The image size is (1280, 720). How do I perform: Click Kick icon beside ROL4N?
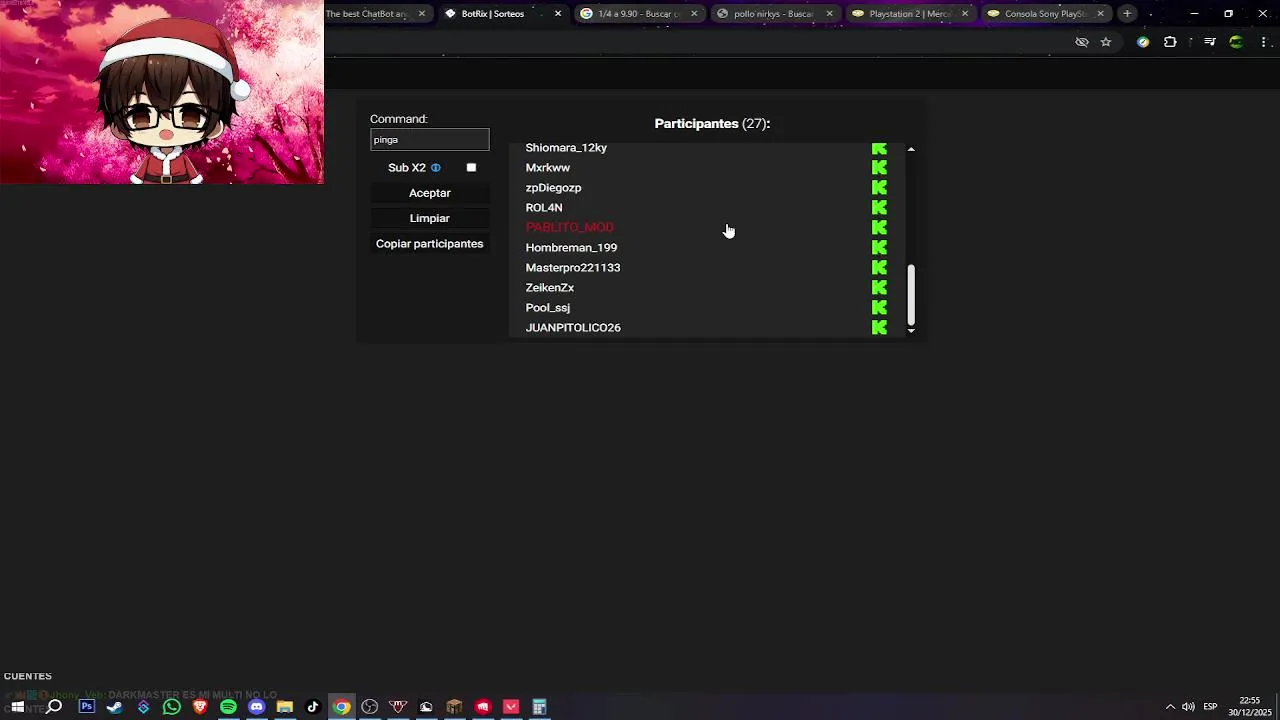(x=879, y=208)
